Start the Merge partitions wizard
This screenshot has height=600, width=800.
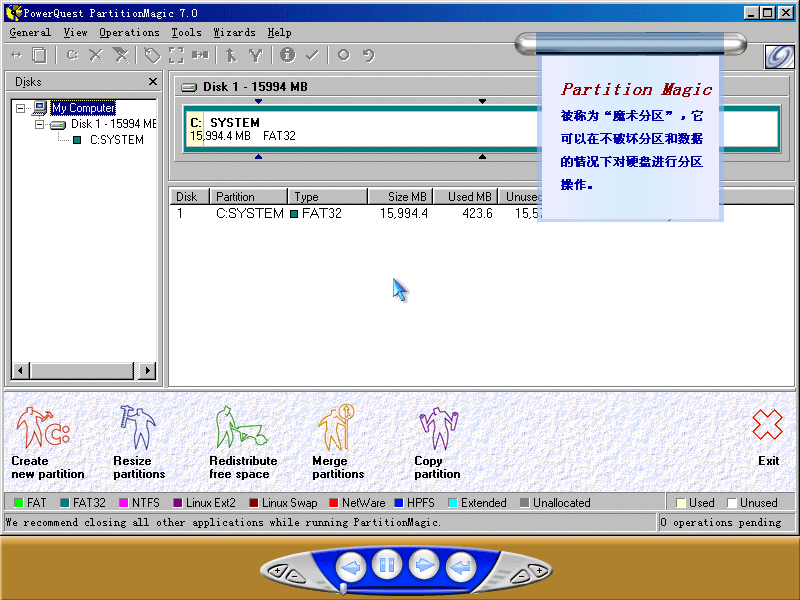coord(338,442)
